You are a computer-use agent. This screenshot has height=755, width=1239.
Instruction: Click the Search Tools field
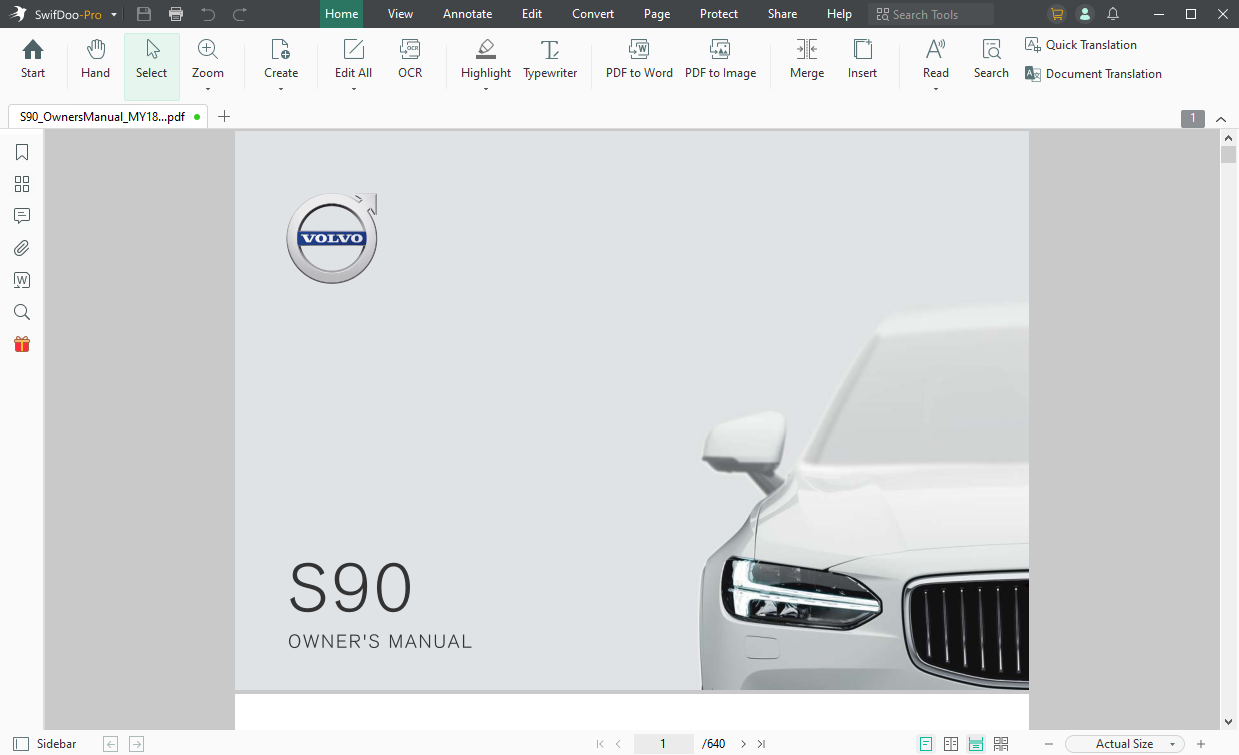click(931, 14)
